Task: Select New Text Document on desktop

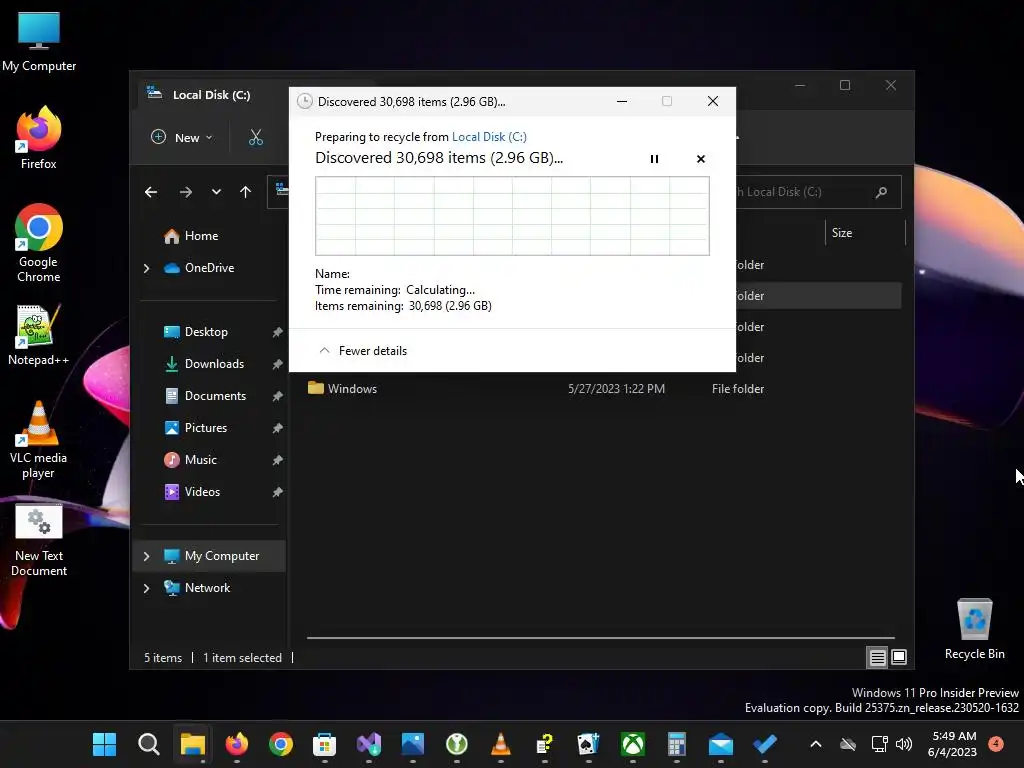Action: point(39,541)
